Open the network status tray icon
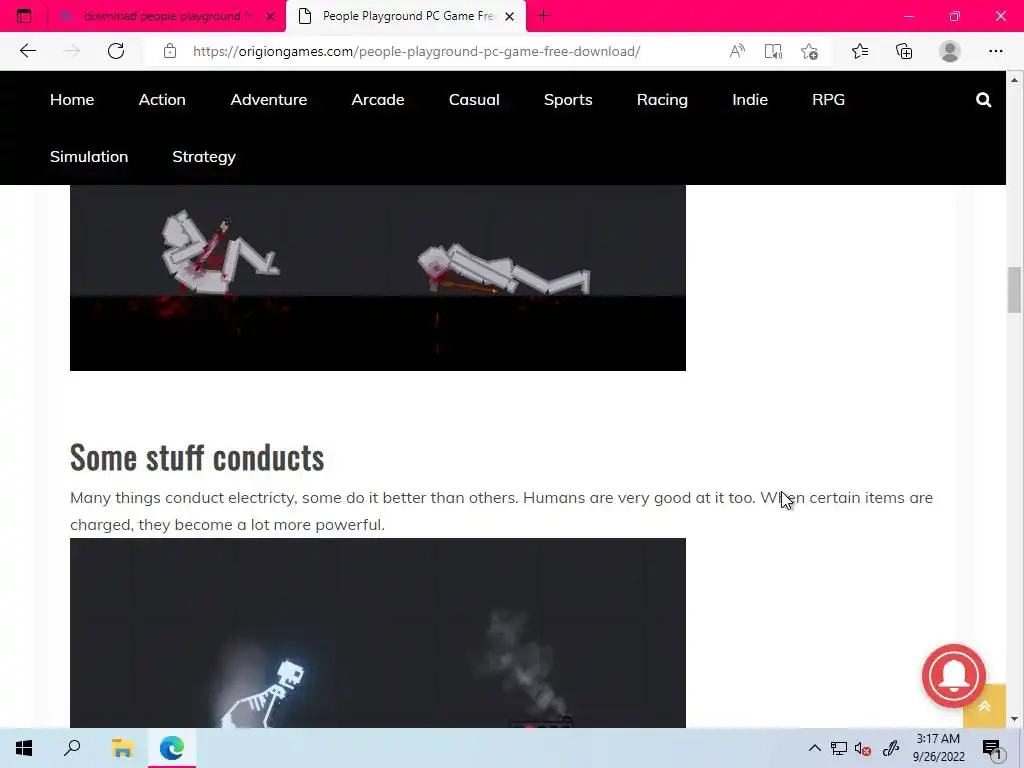The width and height of the screenshot is (1024, 768). [839, 748]
